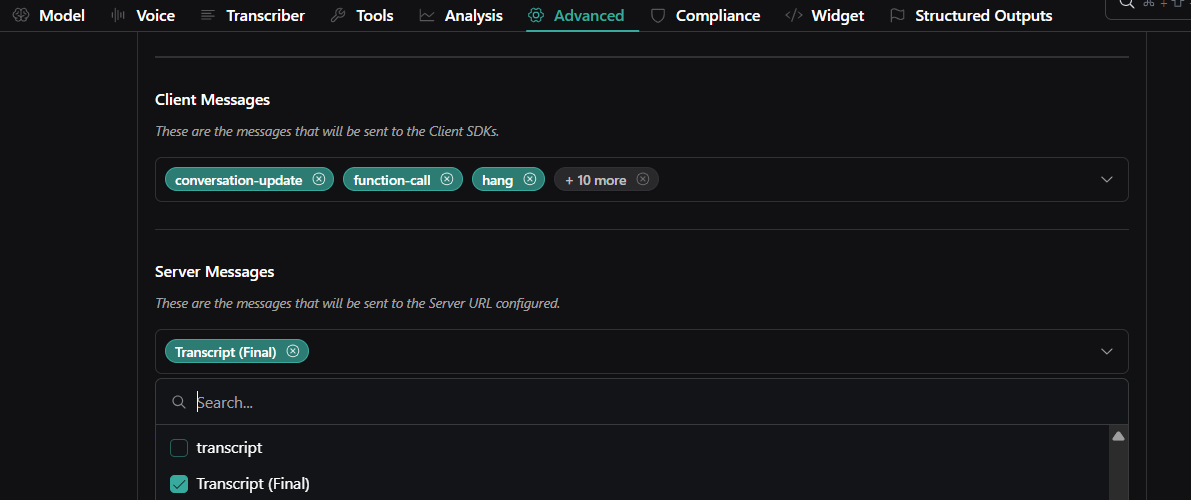Screen dimensions: 1191x500
Task: Clear the + 10 more tag
Action: click(x=643, y=179)
